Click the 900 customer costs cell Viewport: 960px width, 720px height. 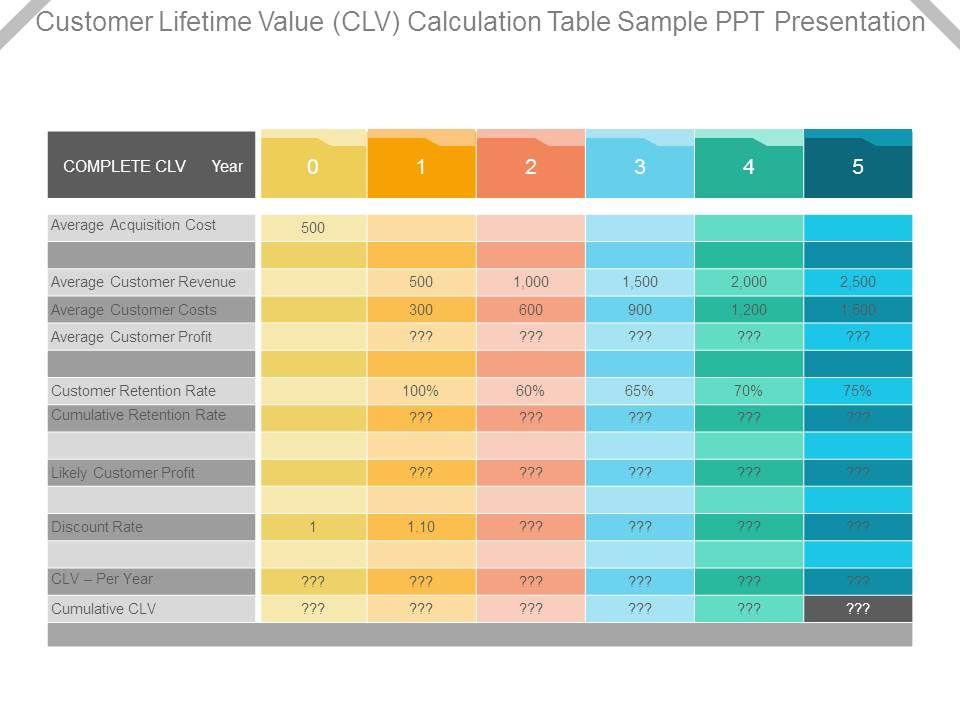pyautogui.click(x=640, y=310)
